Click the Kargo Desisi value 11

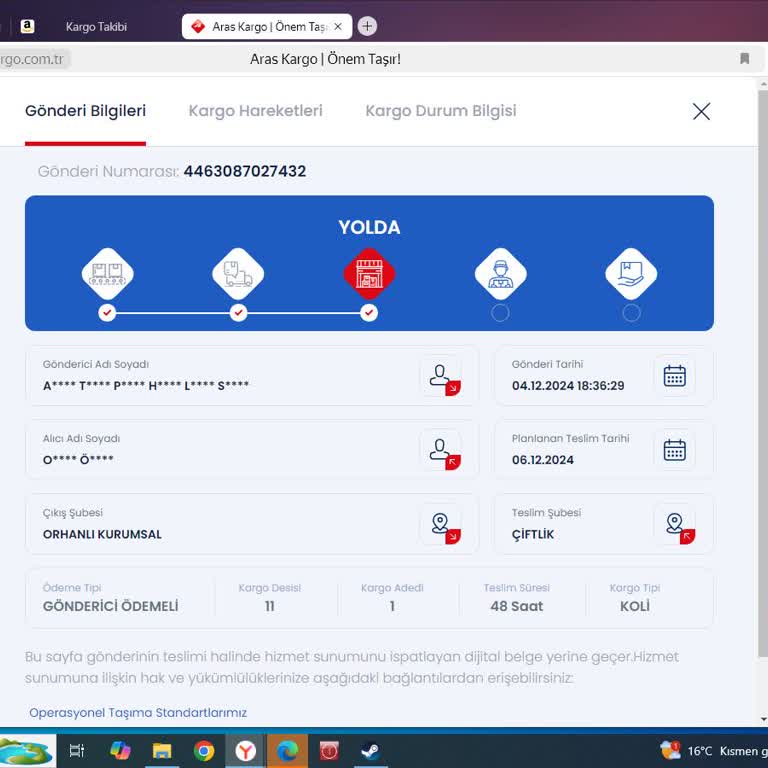tap(269, 606)
